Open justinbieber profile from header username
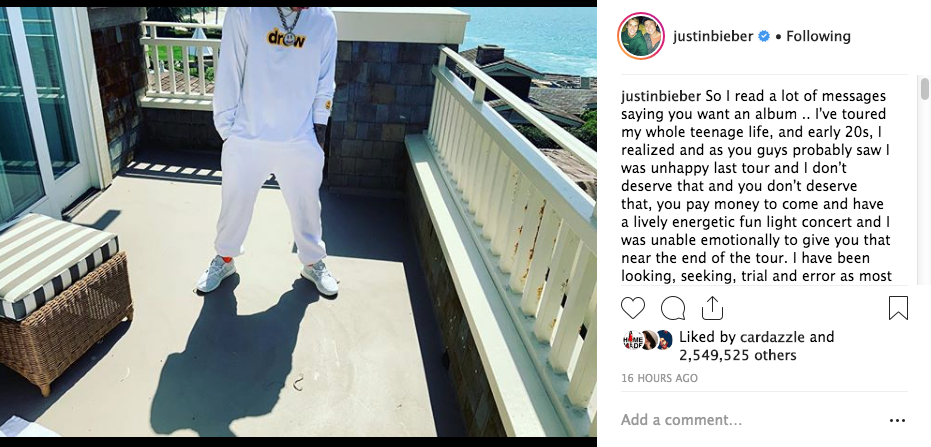This screenshot has width=931, height=447. click(713, 36)
